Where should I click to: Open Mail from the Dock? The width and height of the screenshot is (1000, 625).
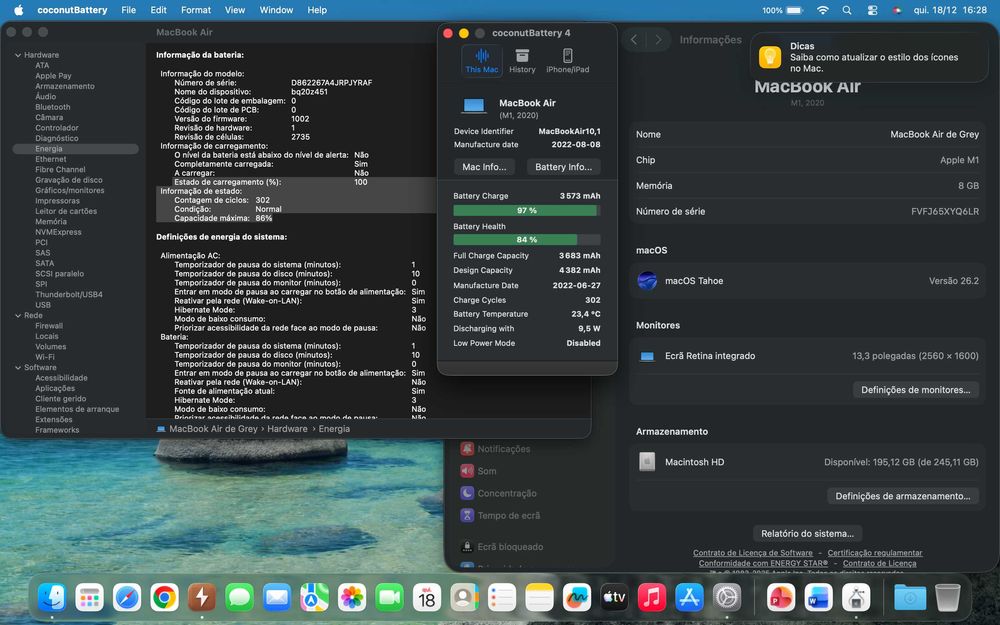pos(277,598)
